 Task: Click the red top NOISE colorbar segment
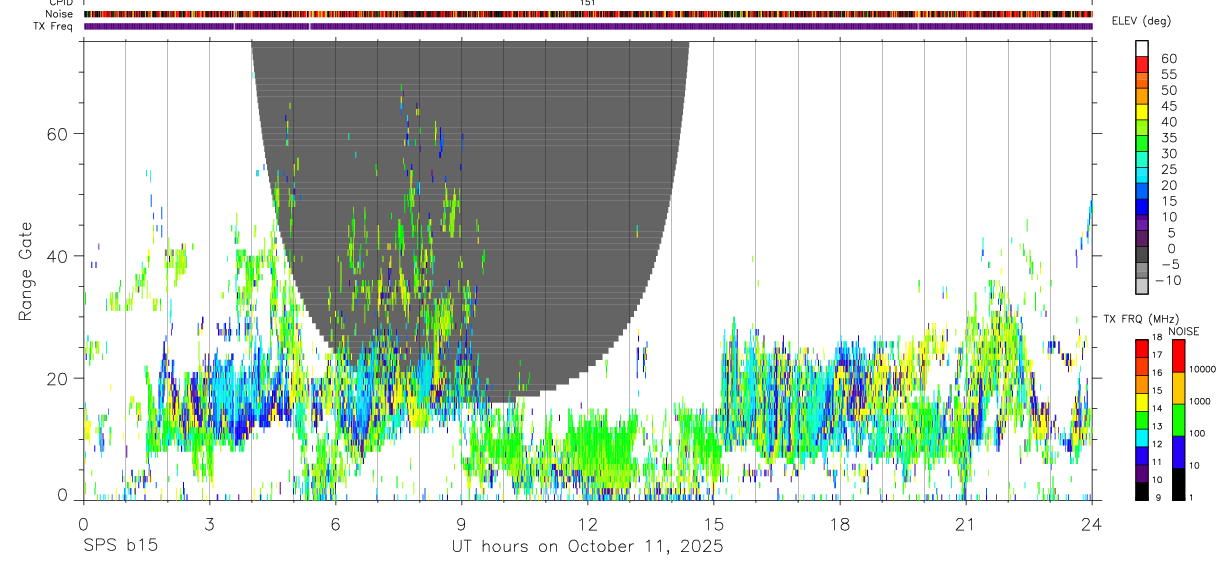tap(1179, 355)
